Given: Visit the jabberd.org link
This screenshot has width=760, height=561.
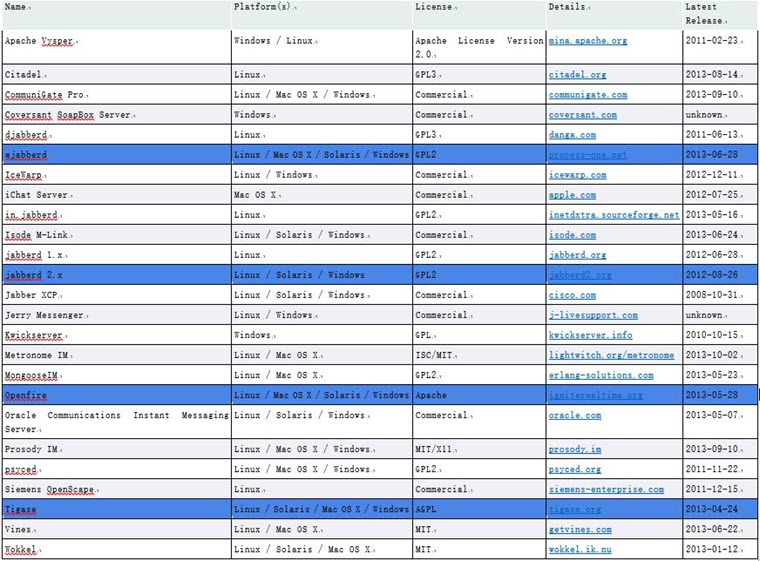Looking at the screenshot, I should (577, 255).
